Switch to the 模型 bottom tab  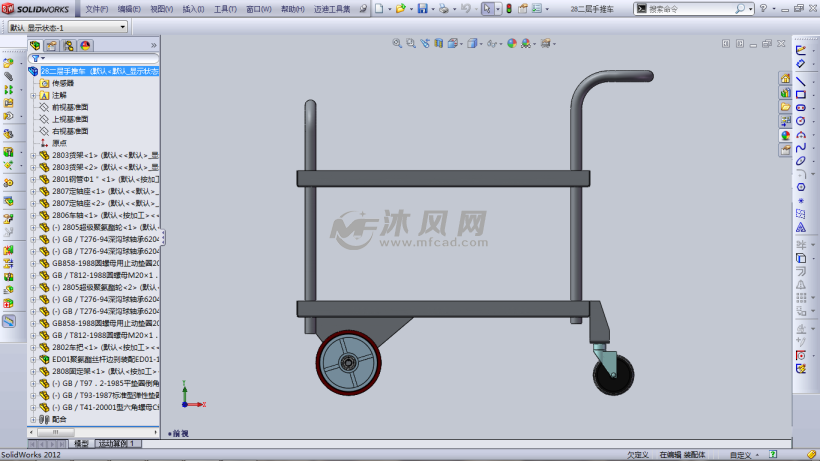point(81,444)
